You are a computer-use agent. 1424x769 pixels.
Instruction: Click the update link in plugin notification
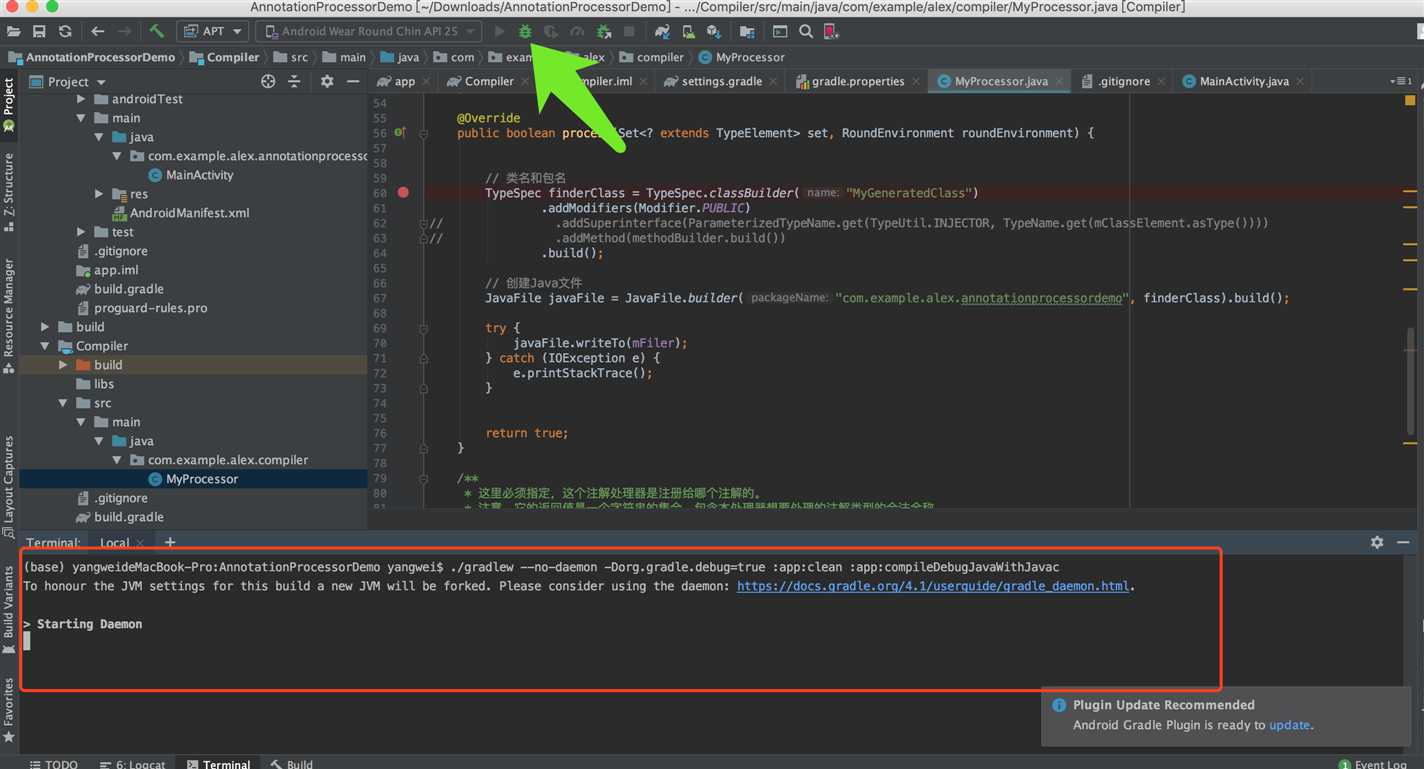1289,725
